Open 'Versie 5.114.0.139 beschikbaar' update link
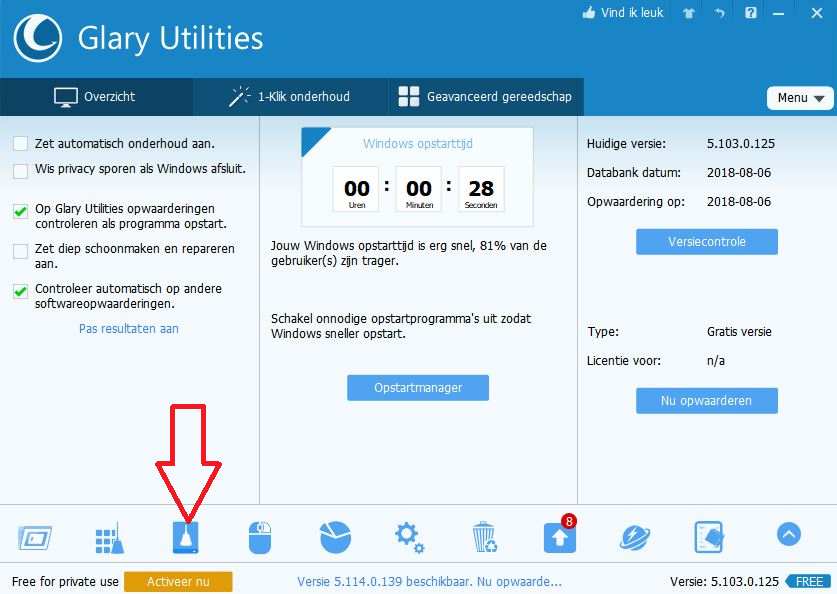837x594 pixels. click(430, 582)
